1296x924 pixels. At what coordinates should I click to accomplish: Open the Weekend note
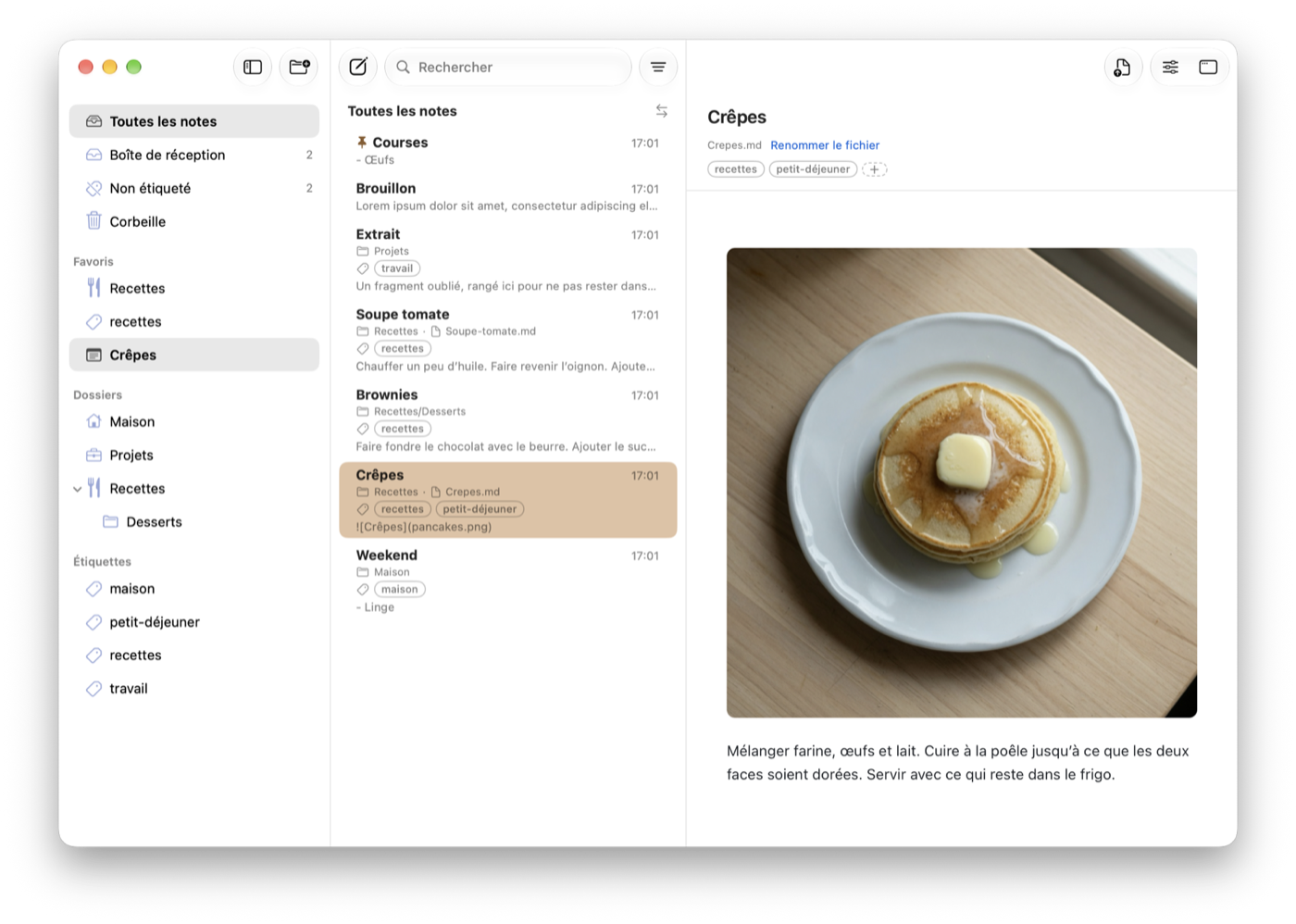508,581
